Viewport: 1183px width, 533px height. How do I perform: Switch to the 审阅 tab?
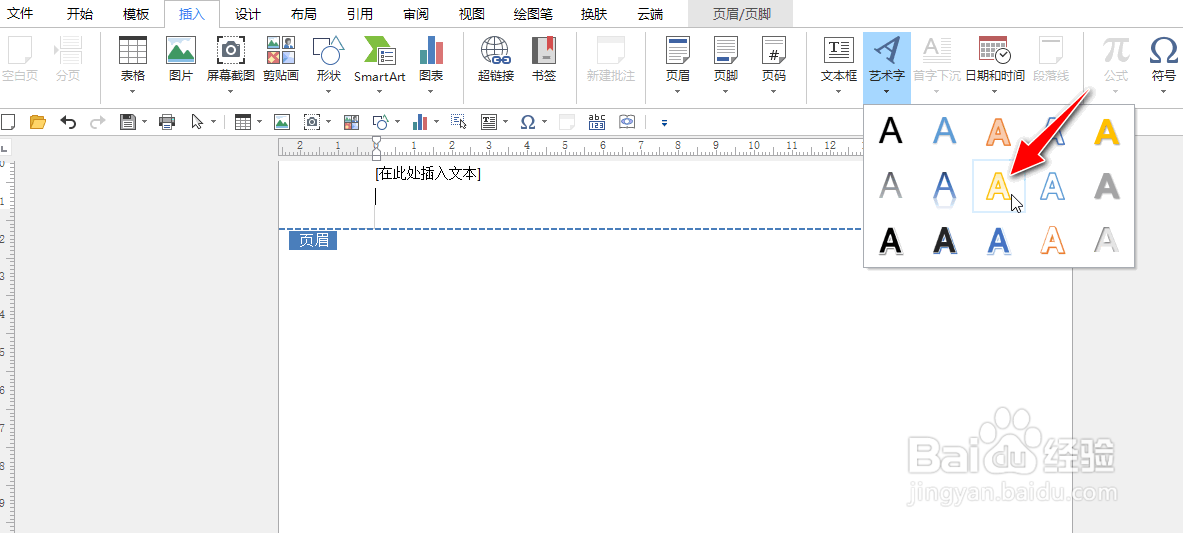pos(416,14)
